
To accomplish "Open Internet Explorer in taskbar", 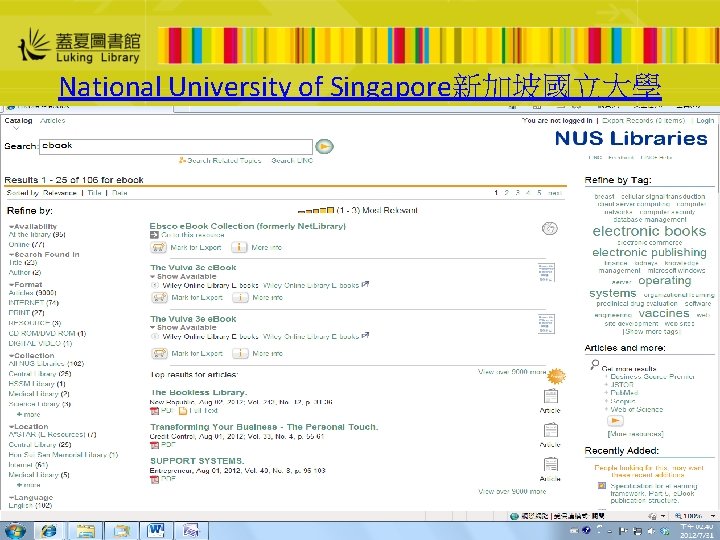I will (49, 531).
